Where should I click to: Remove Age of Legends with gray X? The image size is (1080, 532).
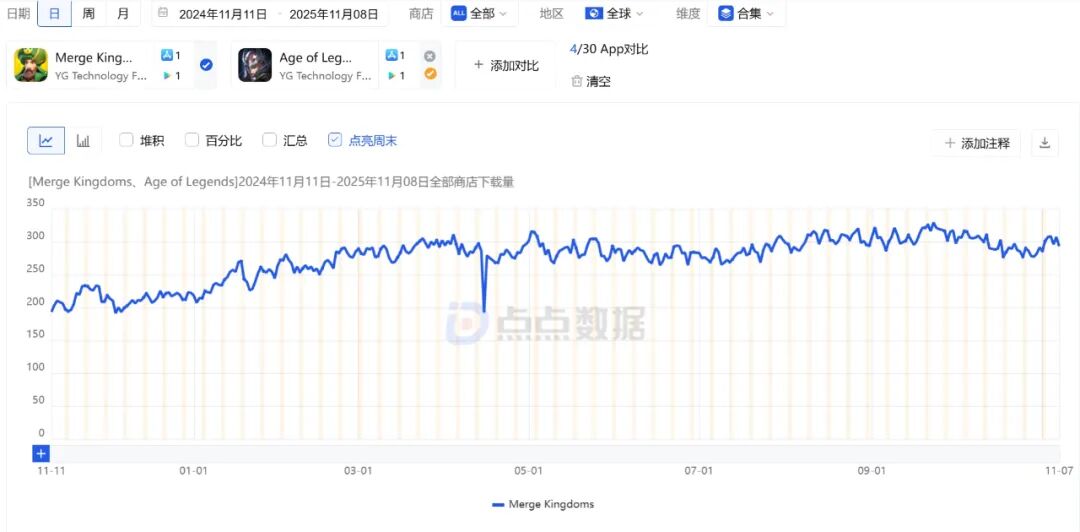430,56
